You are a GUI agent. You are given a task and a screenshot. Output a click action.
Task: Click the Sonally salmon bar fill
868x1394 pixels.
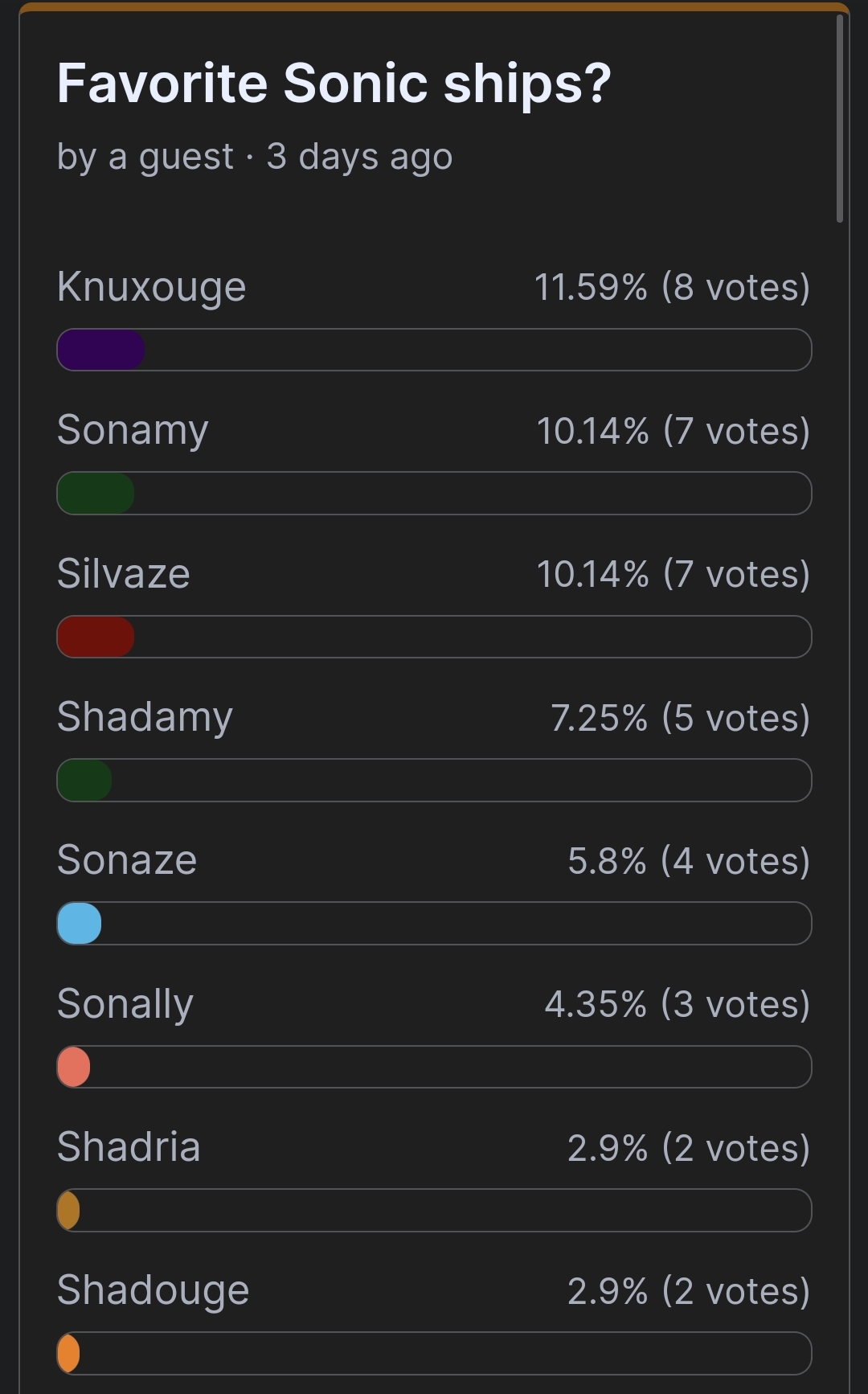(x=74, y=1067)
